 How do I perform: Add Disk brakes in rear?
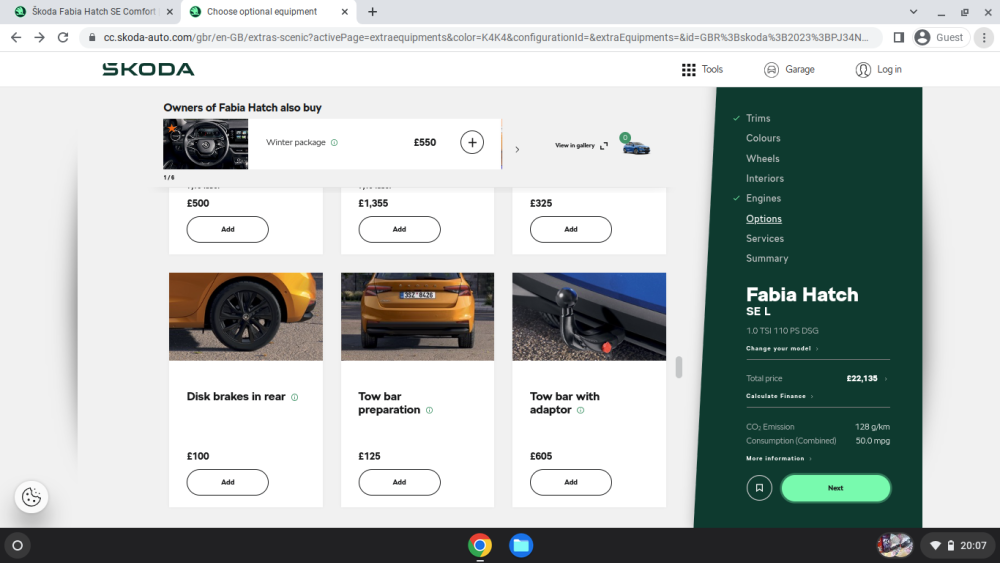click(228, 482)
